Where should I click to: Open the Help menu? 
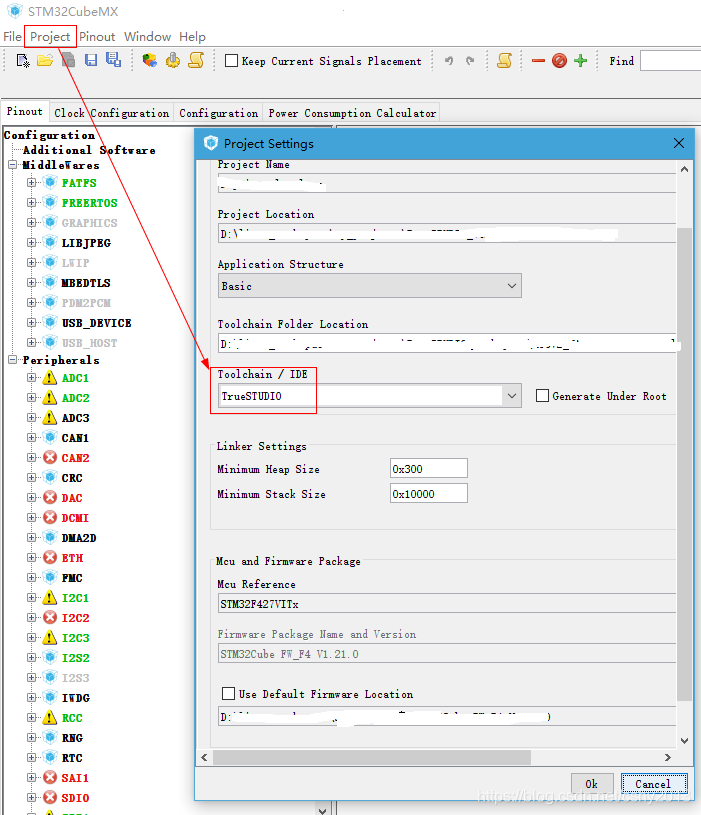pos(192,37)
